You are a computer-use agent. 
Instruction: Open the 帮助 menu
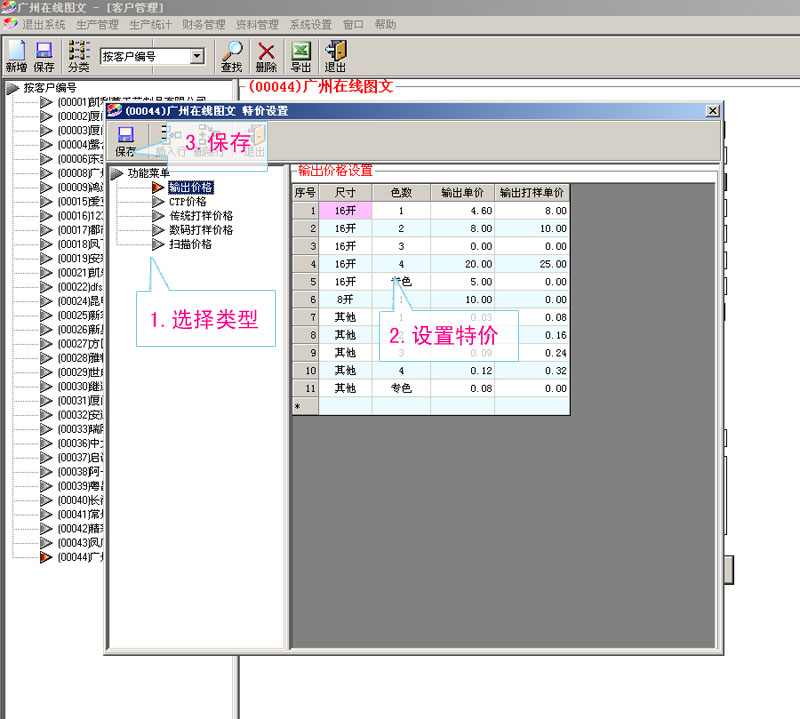tap(385, 24)
